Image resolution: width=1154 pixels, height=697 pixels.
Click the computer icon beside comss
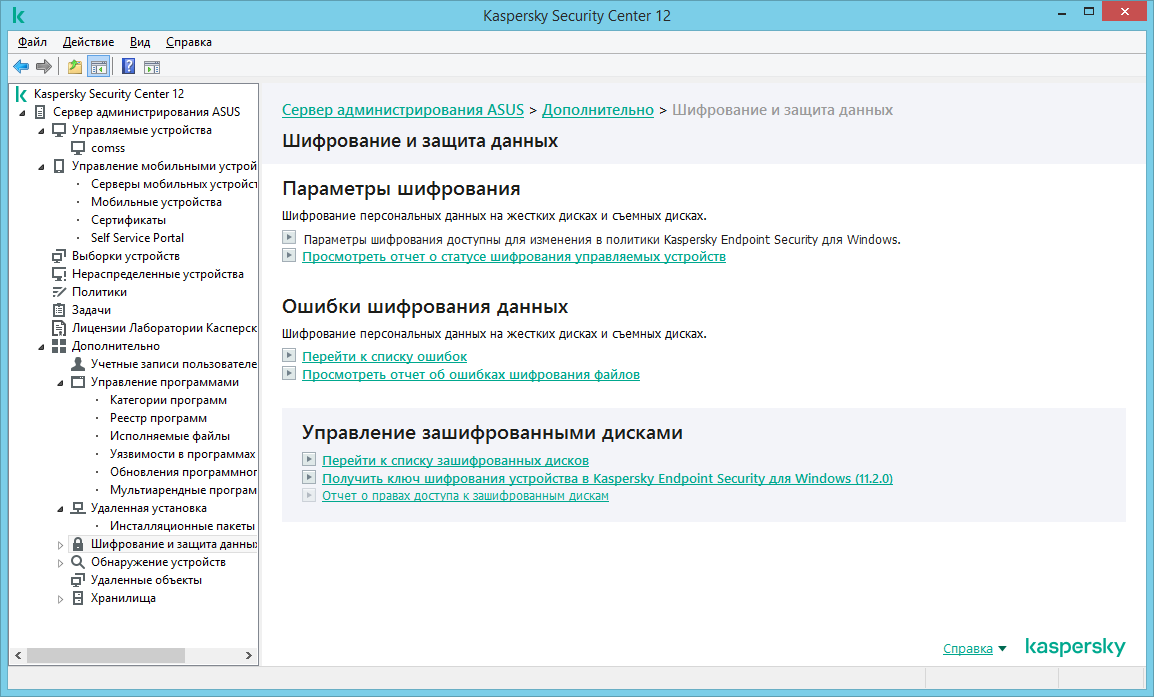point(77,148)
